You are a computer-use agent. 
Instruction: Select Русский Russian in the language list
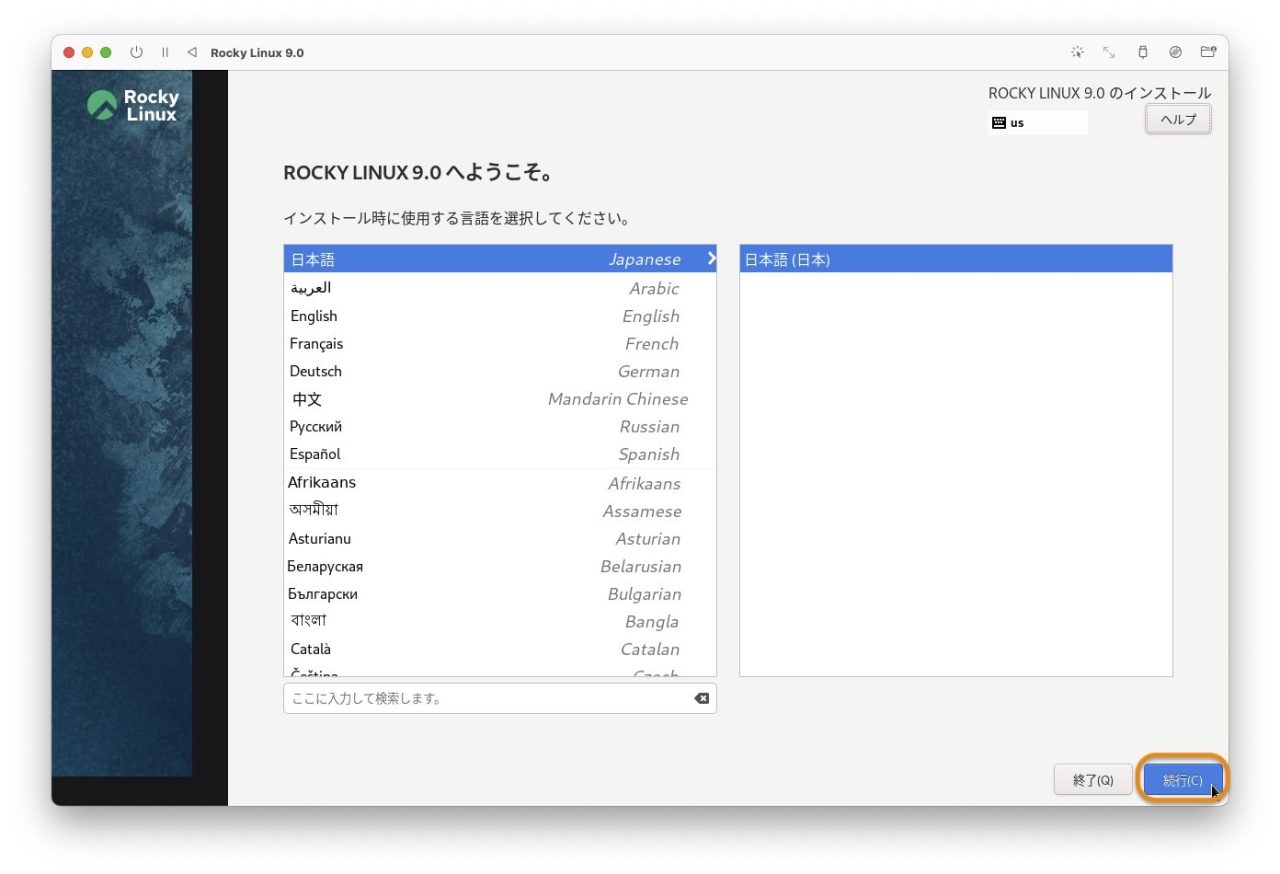coord(450,427)
